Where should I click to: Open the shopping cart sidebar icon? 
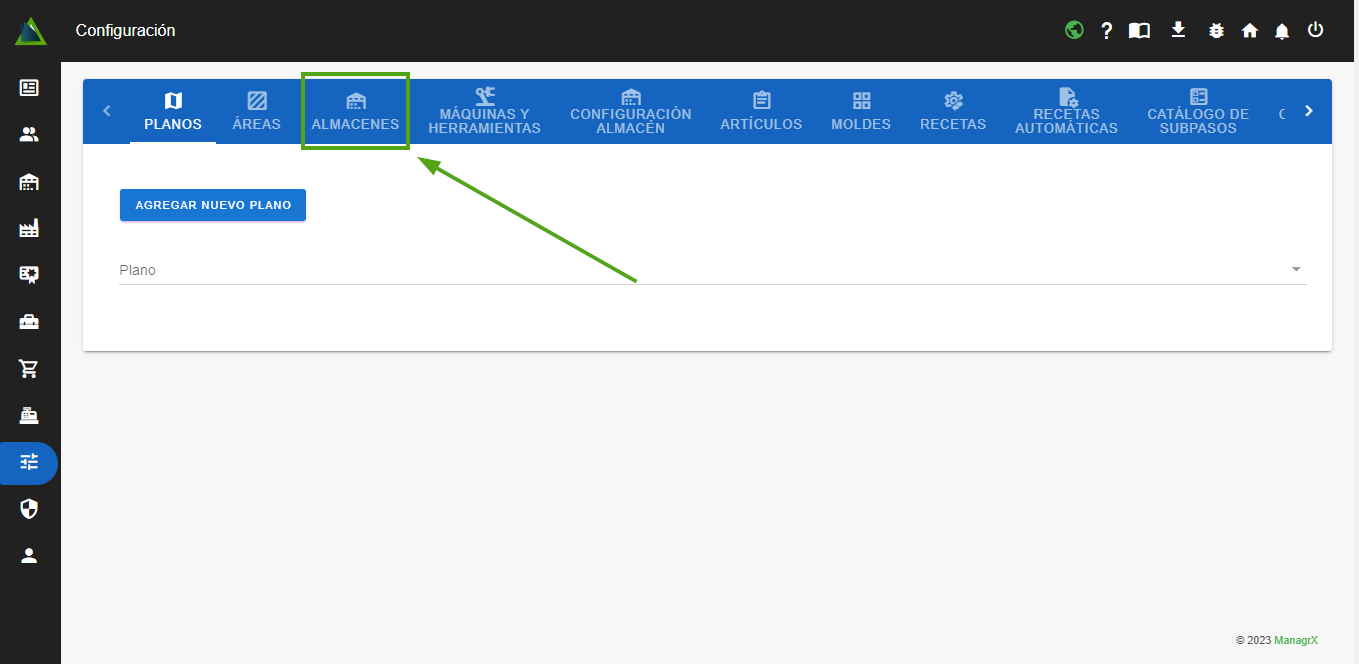pyautogui.click(x=29, y=369)
